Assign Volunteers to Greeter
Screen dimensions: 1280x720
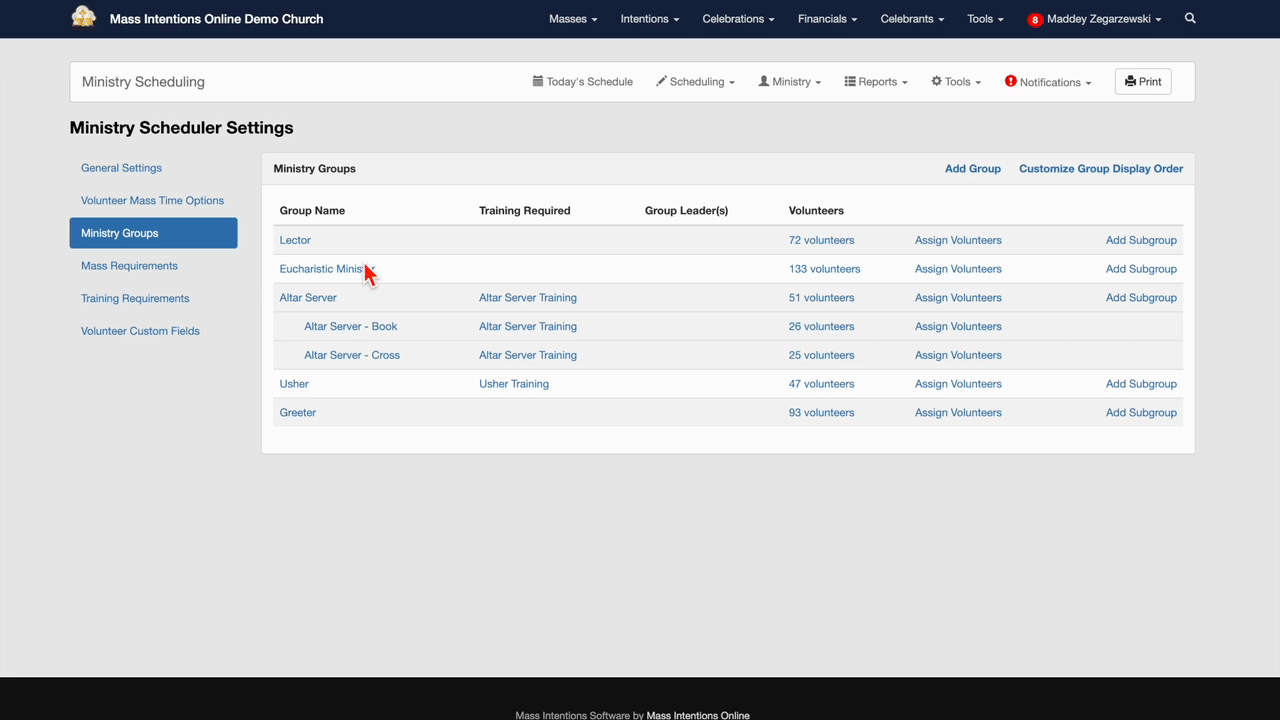tap(958, 413)
